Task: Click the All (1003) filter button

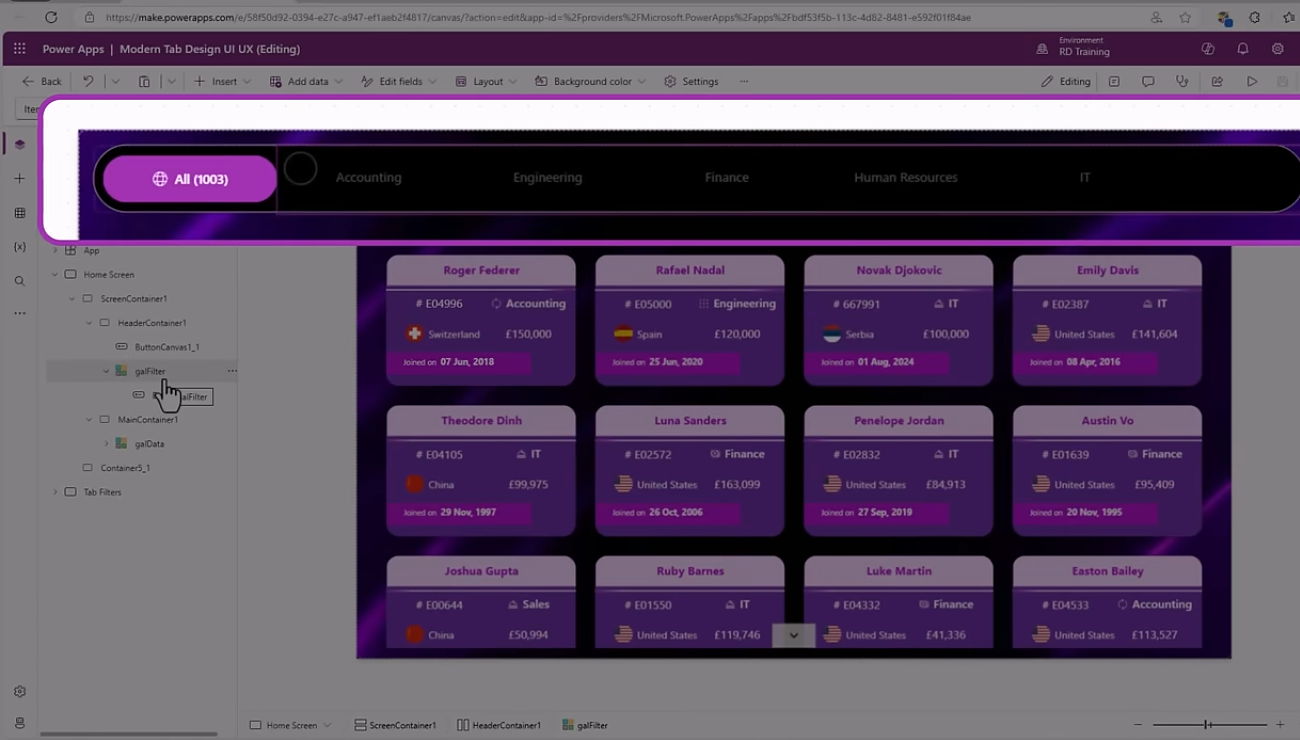Action: [190, 179]
